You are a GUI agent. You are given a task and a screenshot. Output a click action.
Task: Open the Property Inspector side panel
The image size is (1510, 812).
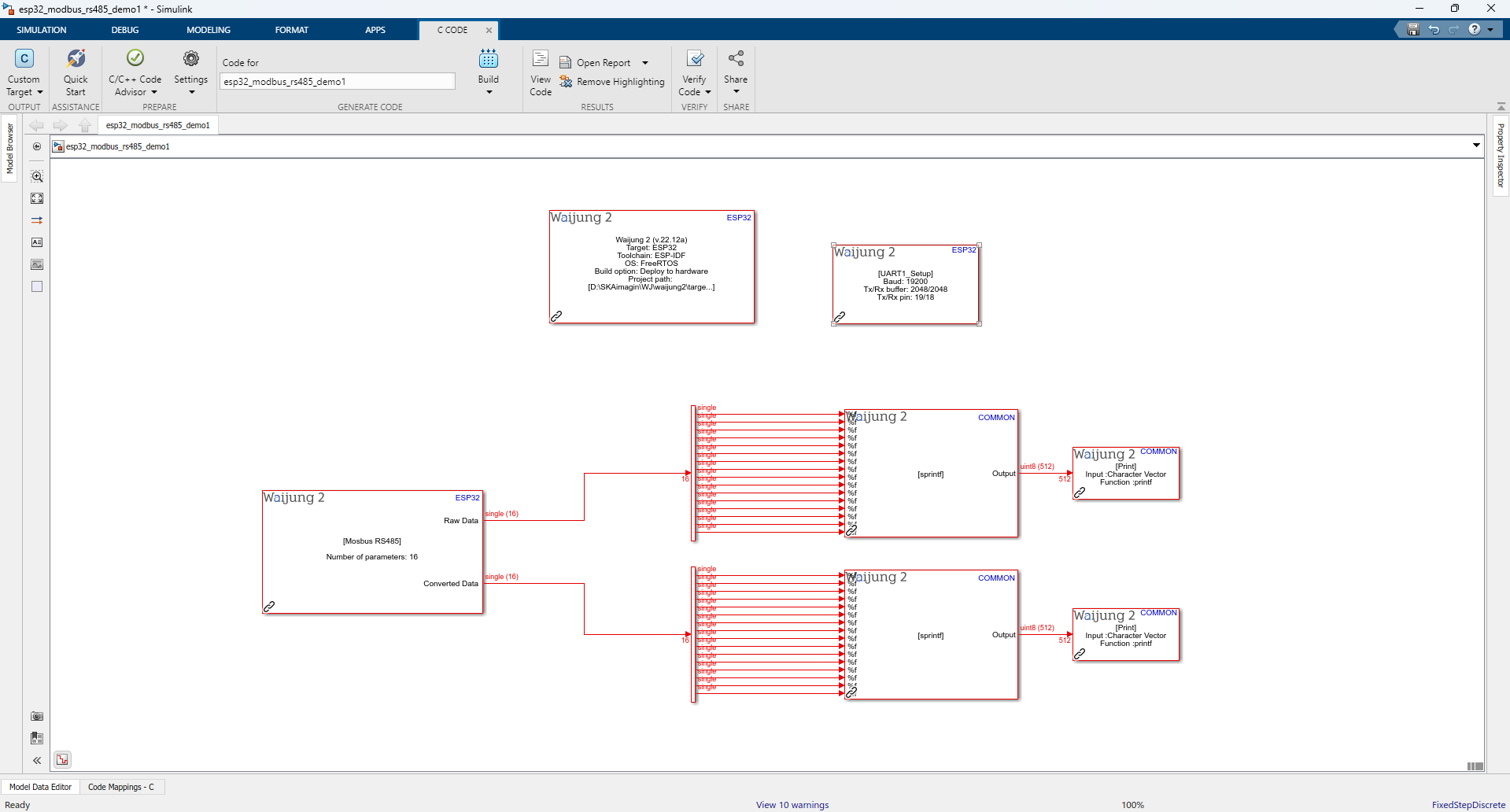1501,155
